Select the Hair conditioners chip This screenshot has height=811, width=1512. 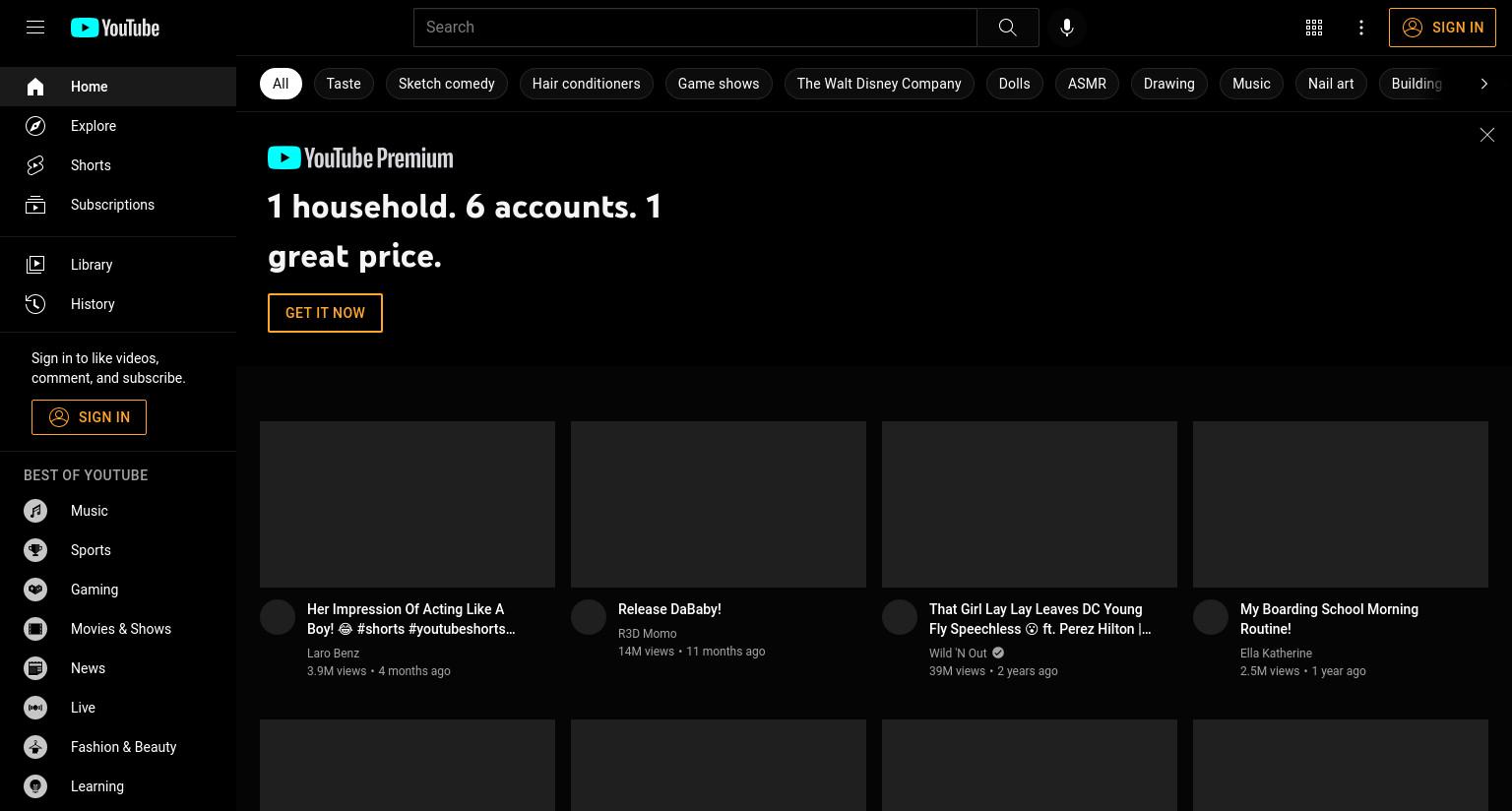(x=587, y=84)
